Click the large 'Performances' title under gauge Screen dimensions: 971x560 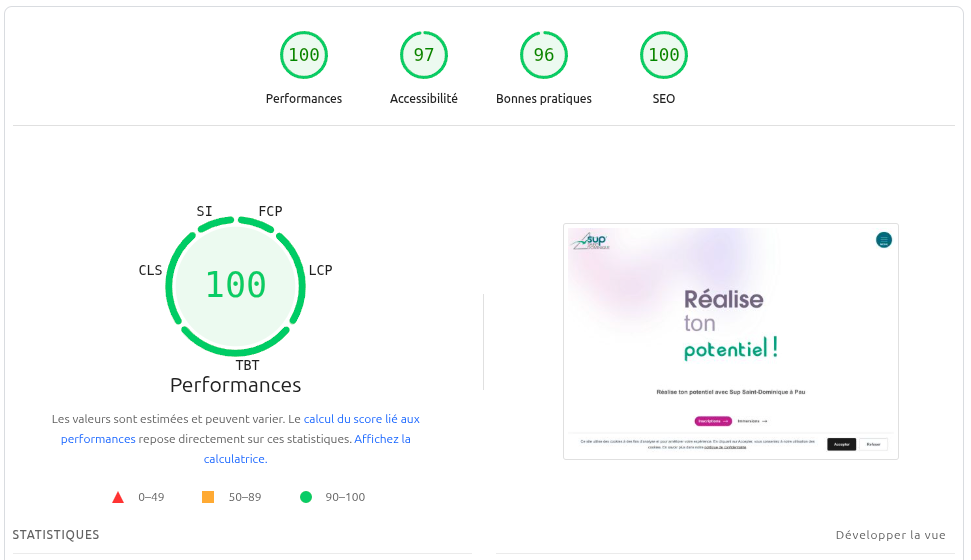click(x=235, y=385)
